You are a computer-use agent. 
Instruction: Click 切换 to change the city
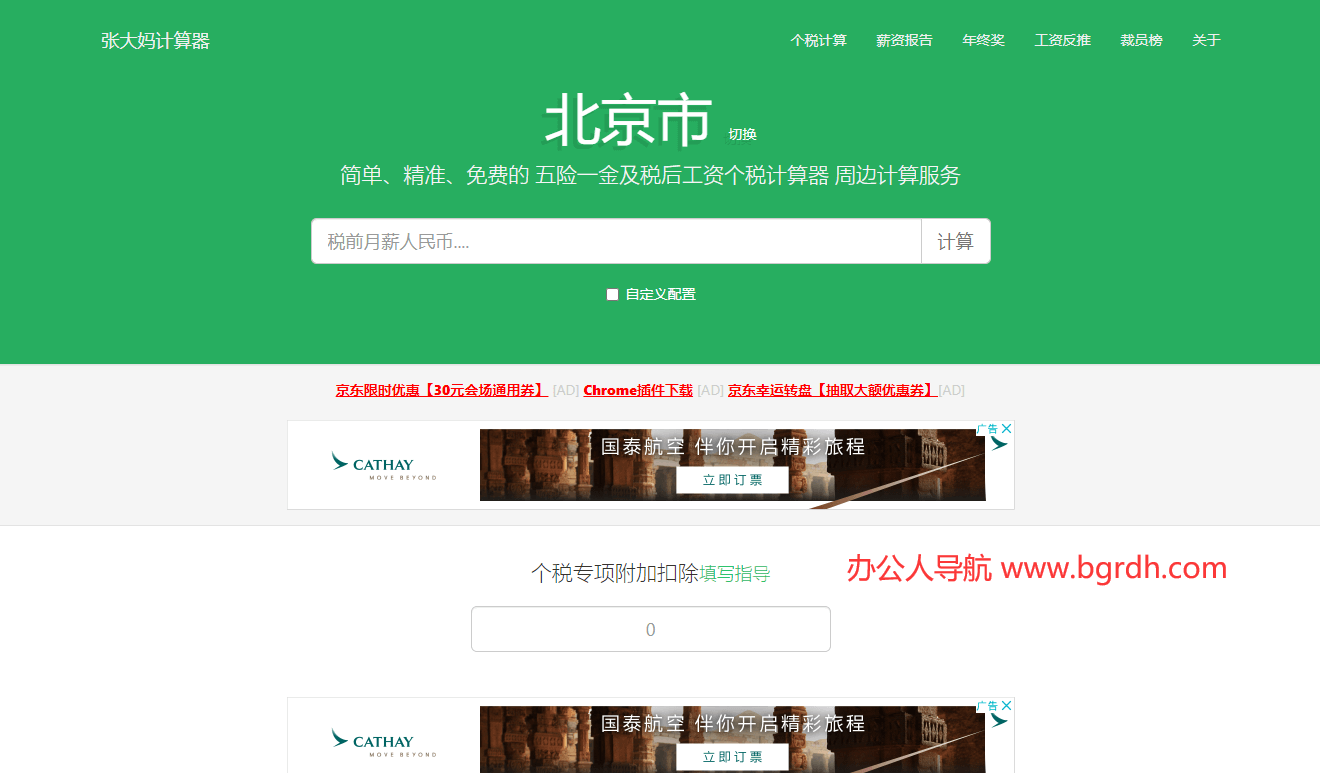click(x=743, y=133)
